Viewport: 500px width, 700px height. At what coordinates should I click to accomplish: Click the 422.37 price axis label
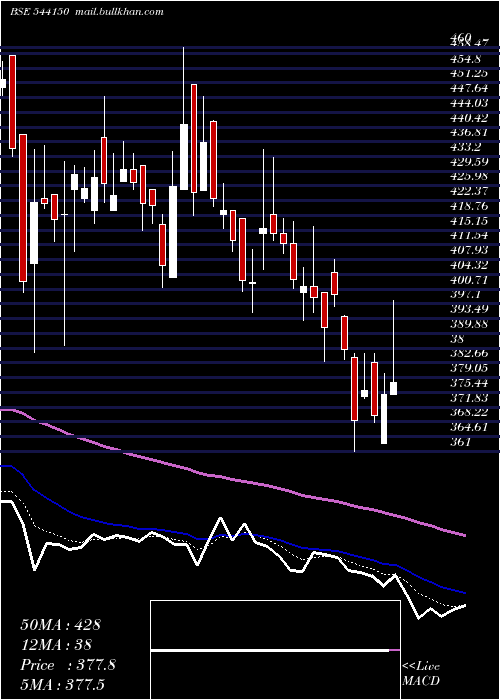(469, 191)
